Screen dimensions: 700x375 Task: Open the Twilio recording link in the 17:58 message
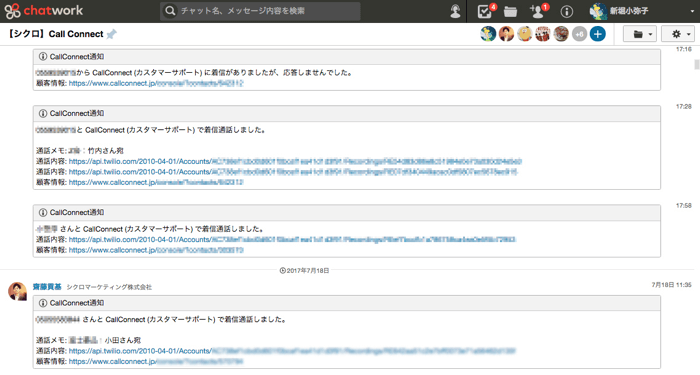coord(292,240)
